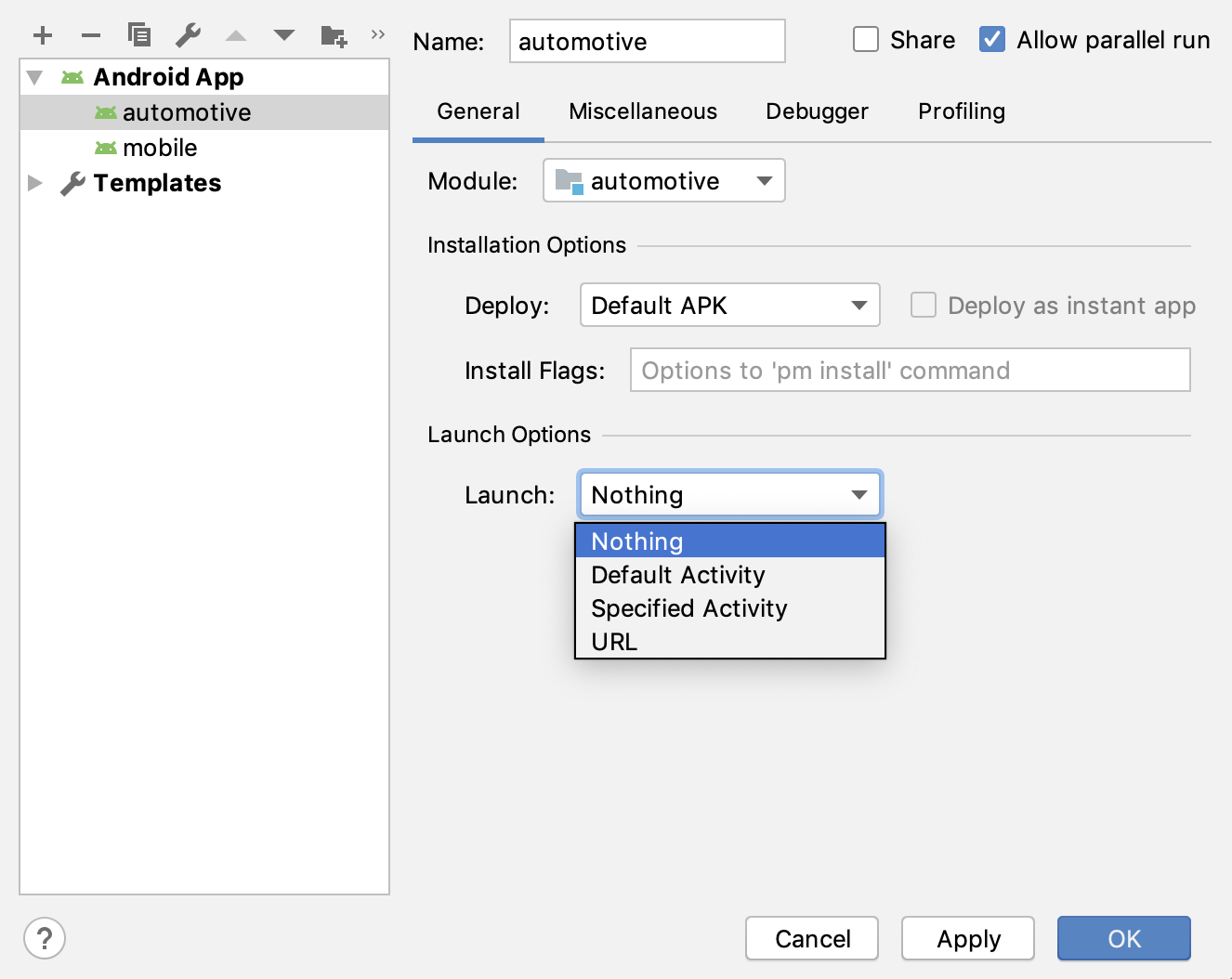
Task: Select Default Activity from Launch options
Action: point(677,575)
